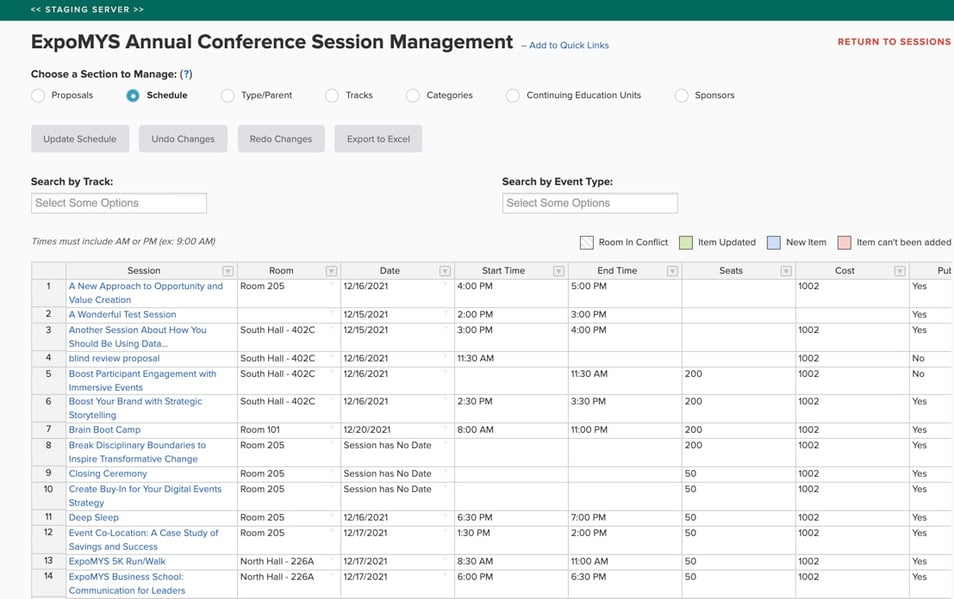
Task: Open the Room column filter arrow
Action: click(x=331, y=271)
